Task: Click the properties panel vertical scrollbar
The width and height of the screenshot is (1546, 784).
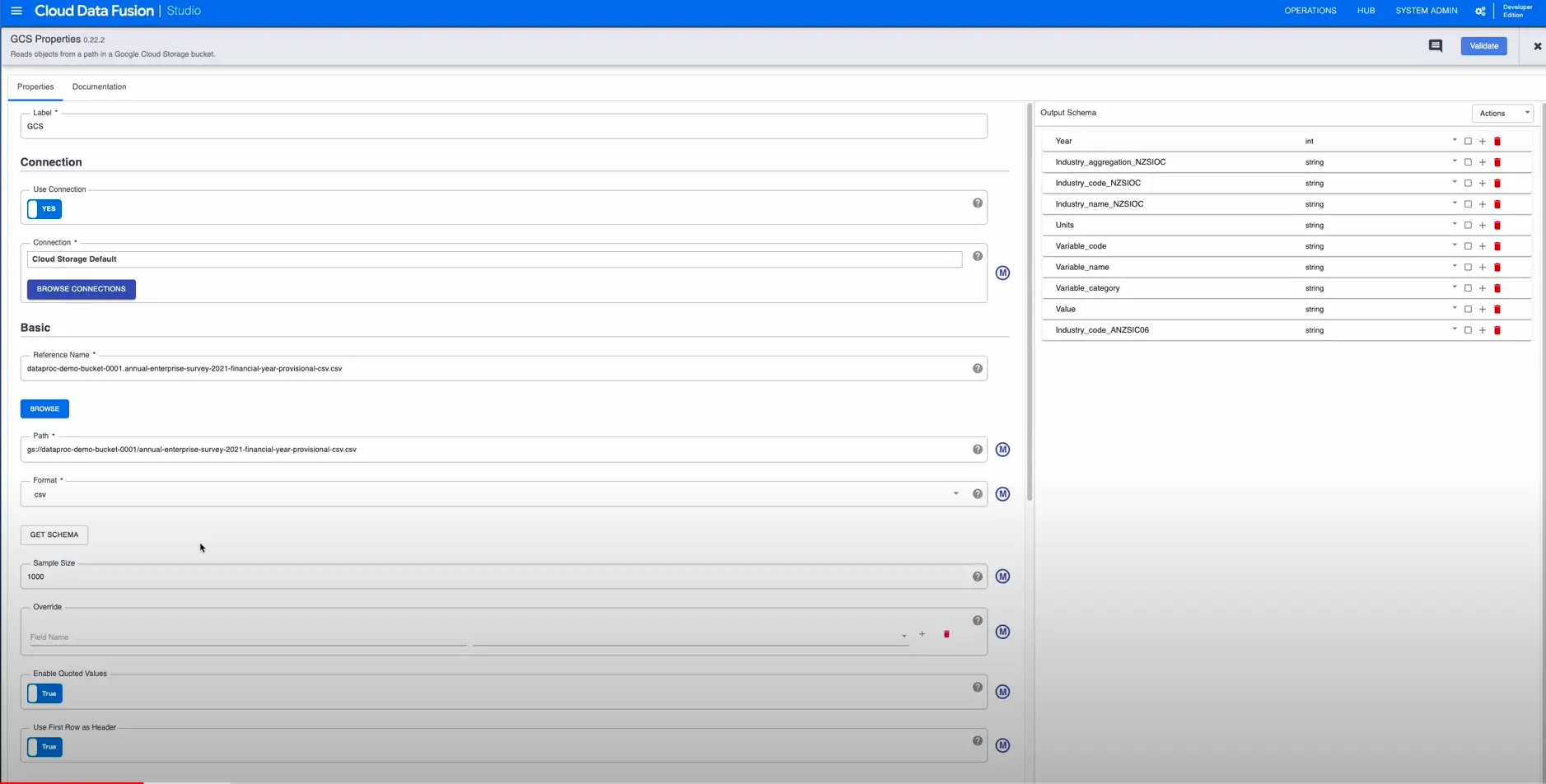Action: click(x=1029, y=301)
